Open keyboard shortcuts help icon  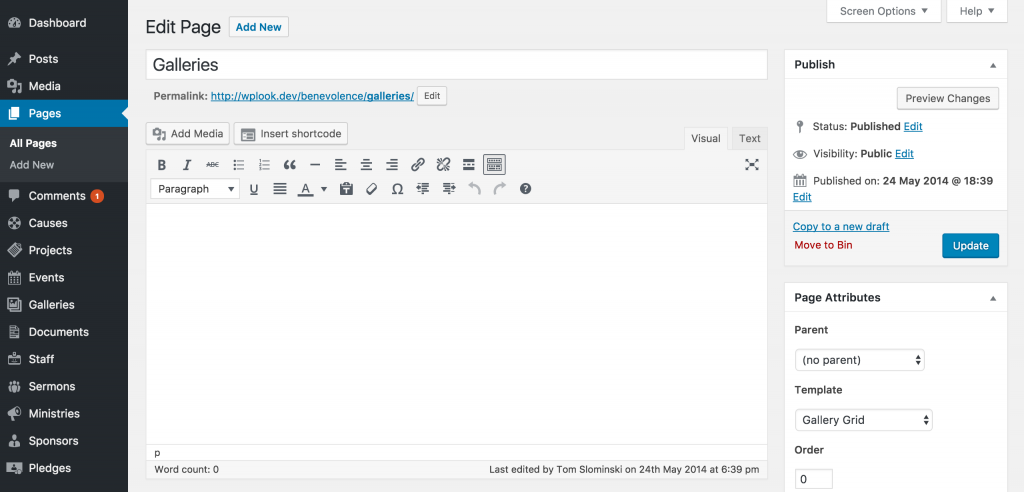pos(525,189)
